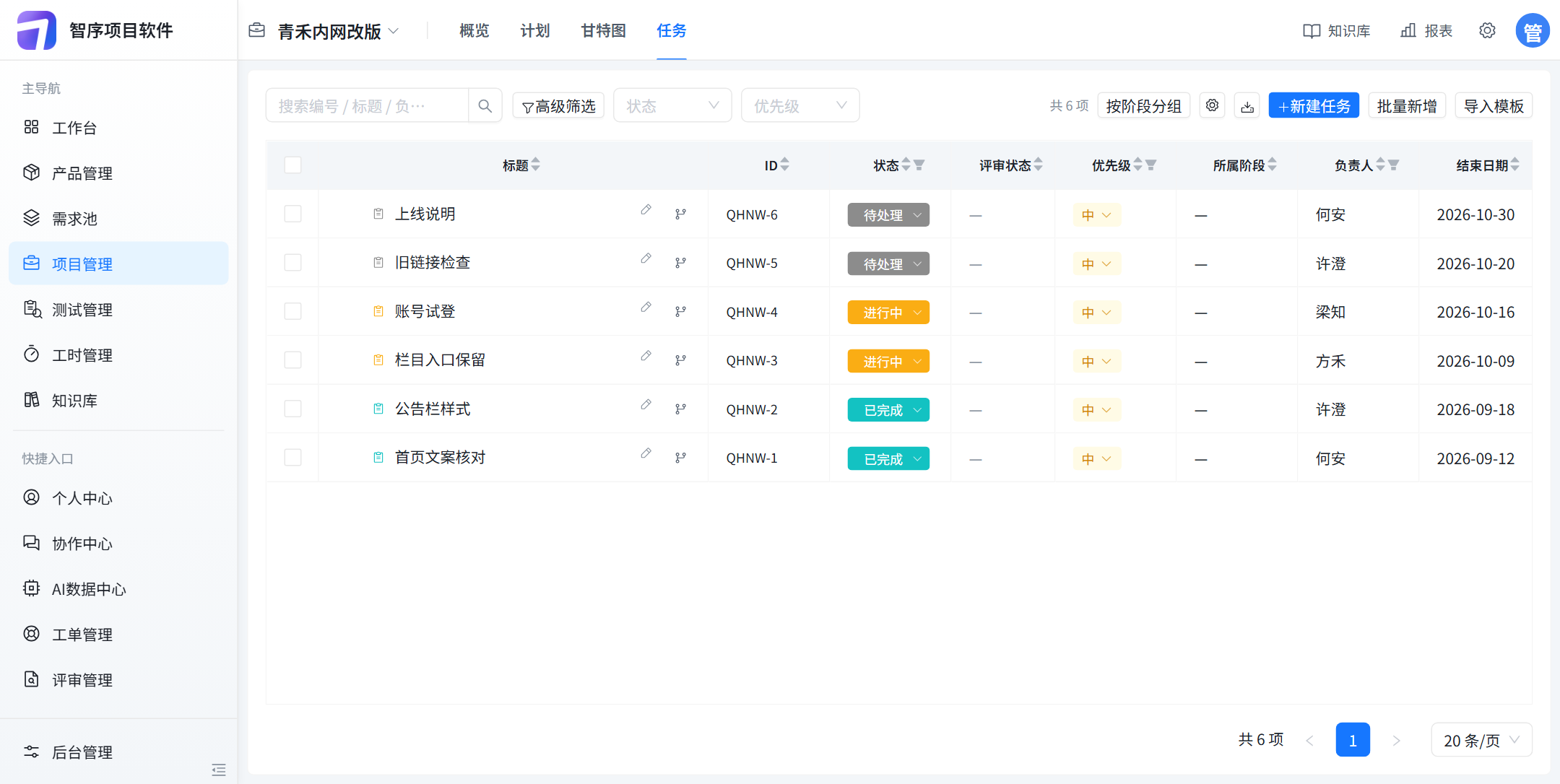Click the edit pencil for 账号试登
The width and height of the screenshot is (1560, 784).
[646, 308]
